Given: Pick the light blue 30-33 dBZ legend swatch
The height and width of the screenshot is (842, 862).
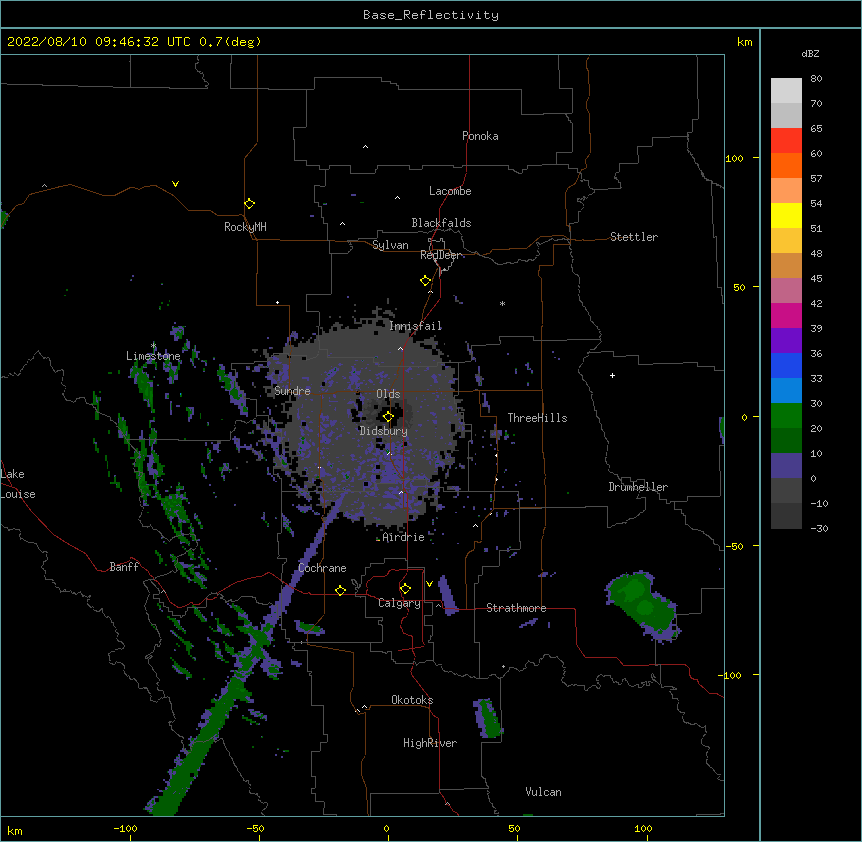Looking at the screenshot, I should [x=786, y=390].
